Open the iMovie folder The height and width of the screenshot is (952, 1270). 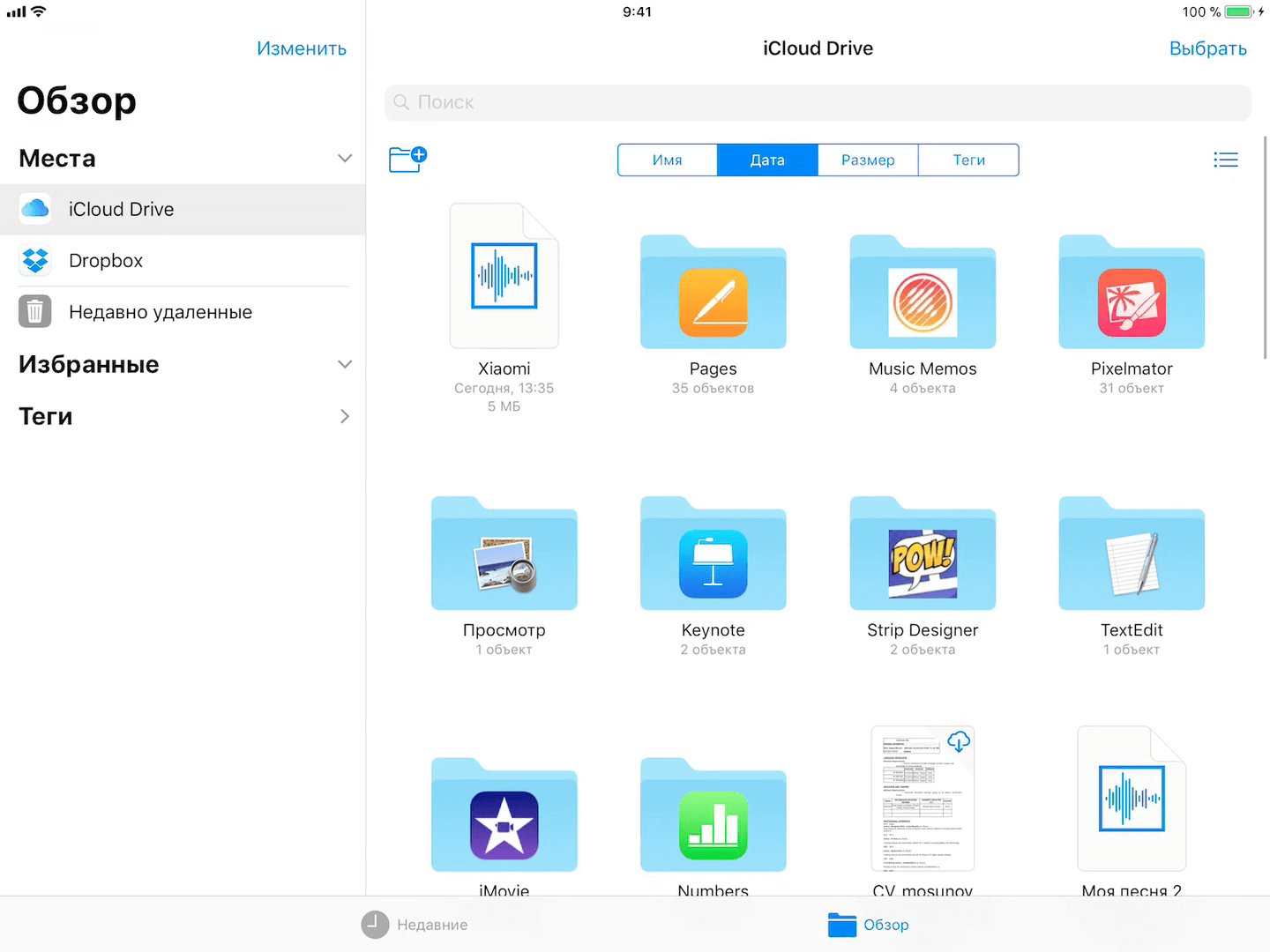(x=504, y=815)
